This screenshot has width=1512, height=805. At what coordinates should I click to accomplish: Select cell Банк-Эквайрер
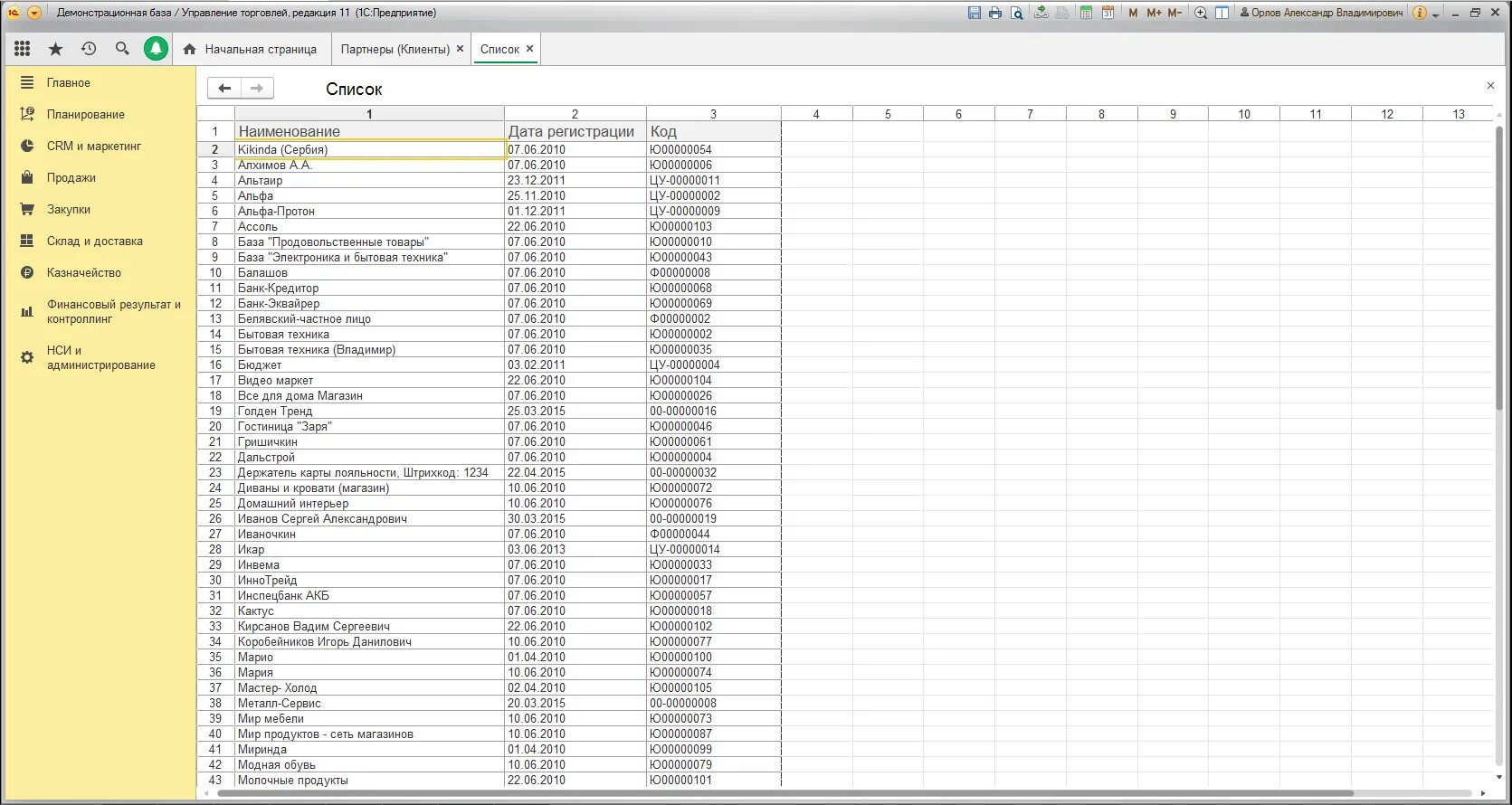coord(369,303)
